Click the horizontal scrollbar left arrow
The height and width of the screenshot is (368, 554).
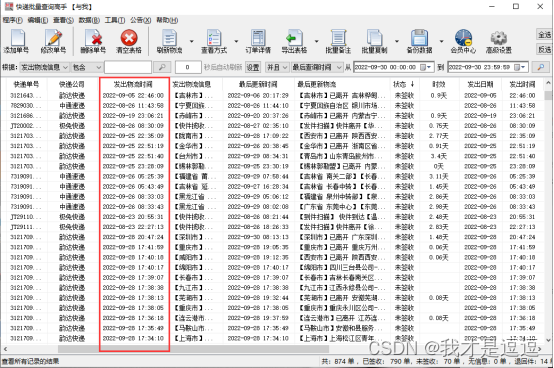click(5, 349)
